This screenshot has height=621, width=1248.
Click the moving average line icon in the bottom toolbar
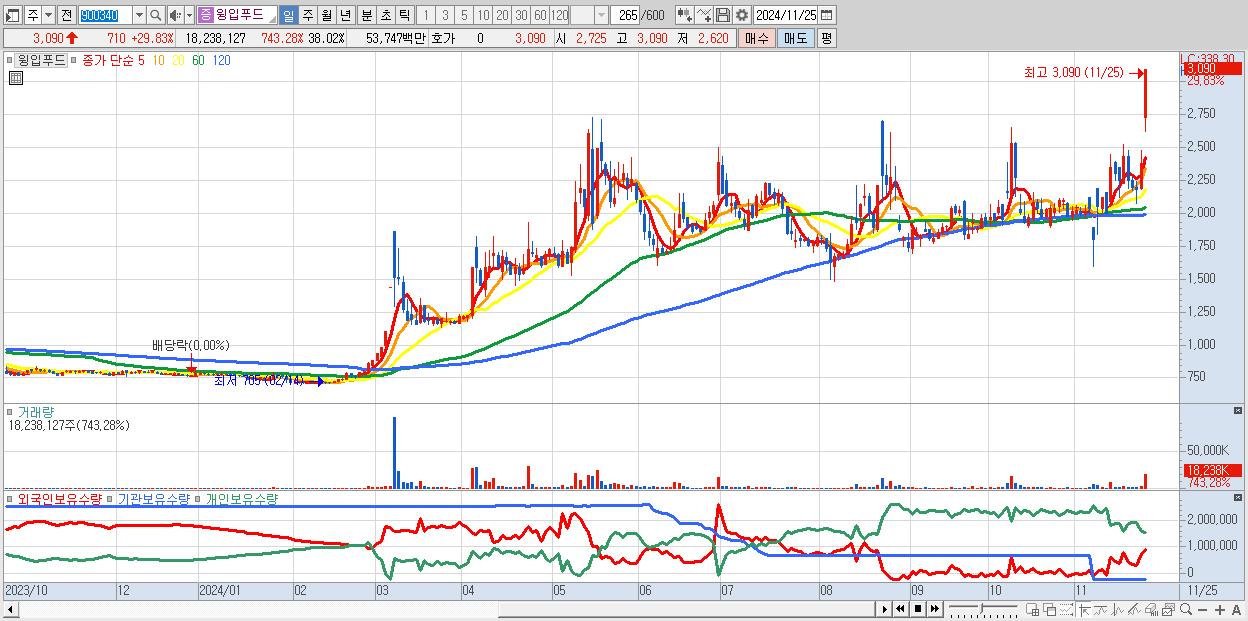[1101, 610]
